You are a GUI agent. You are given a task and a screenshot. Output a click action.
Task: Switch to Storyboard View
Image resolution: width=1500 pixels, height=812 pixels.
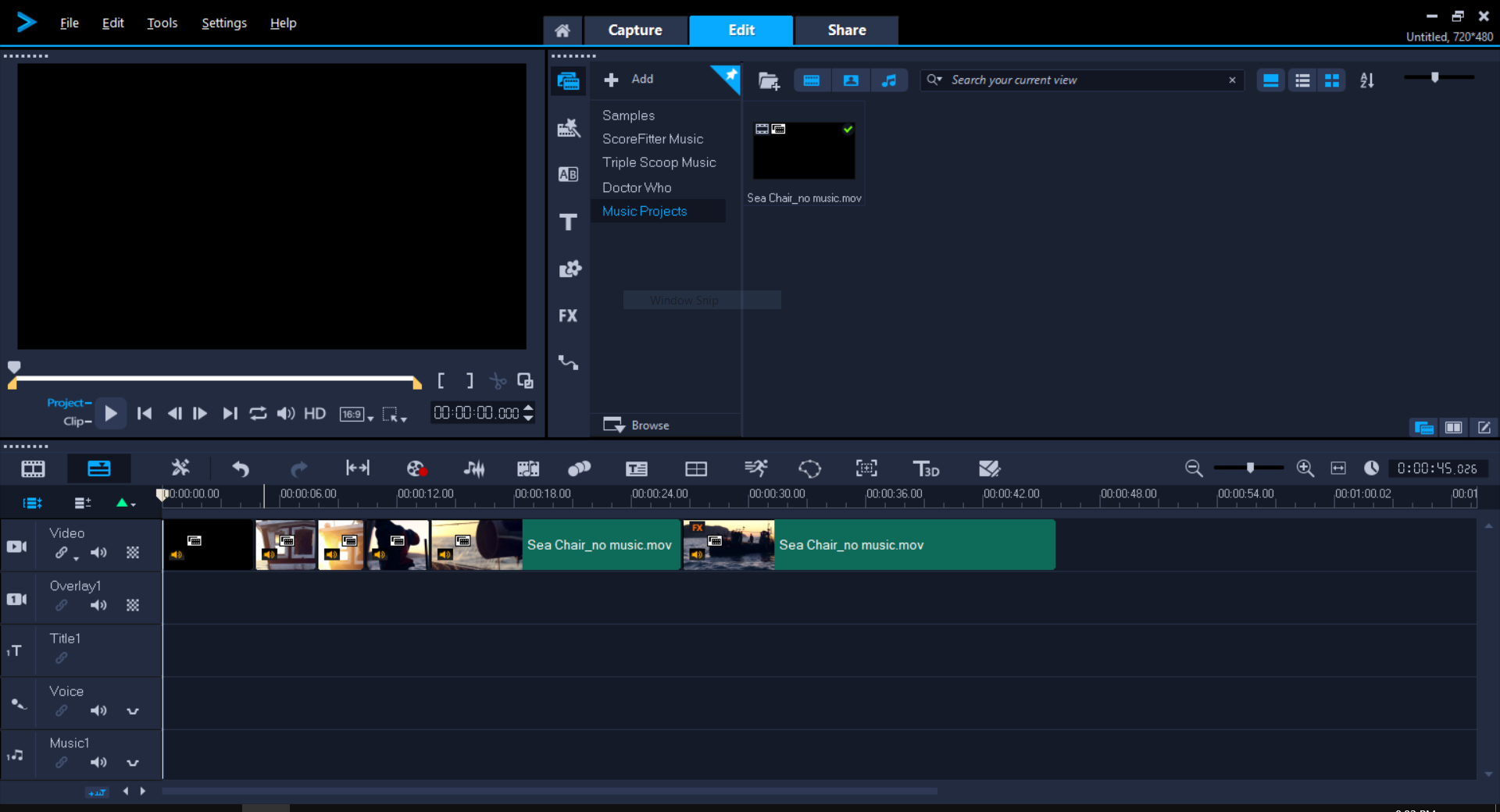pyautogui.click(x=33, y=468)
